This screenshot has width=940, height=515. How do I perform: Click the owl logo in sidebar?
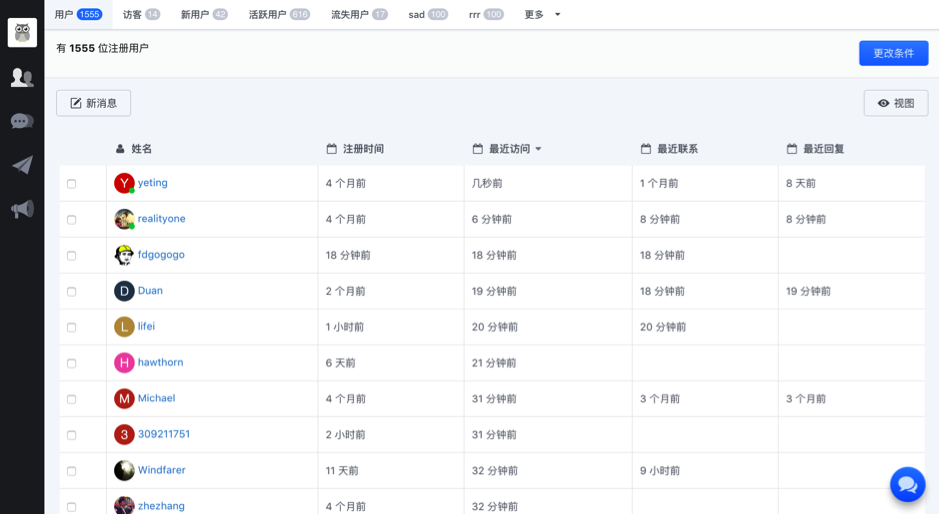22,32
